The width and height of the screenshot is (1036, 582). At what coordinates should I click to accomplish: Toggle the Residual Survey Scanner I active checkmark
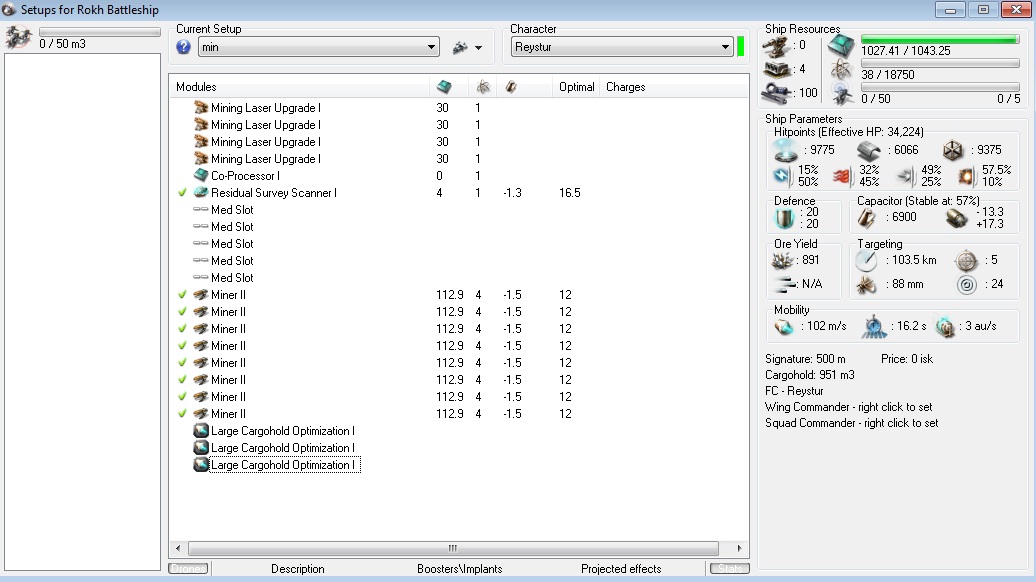(x=182, y=193)
